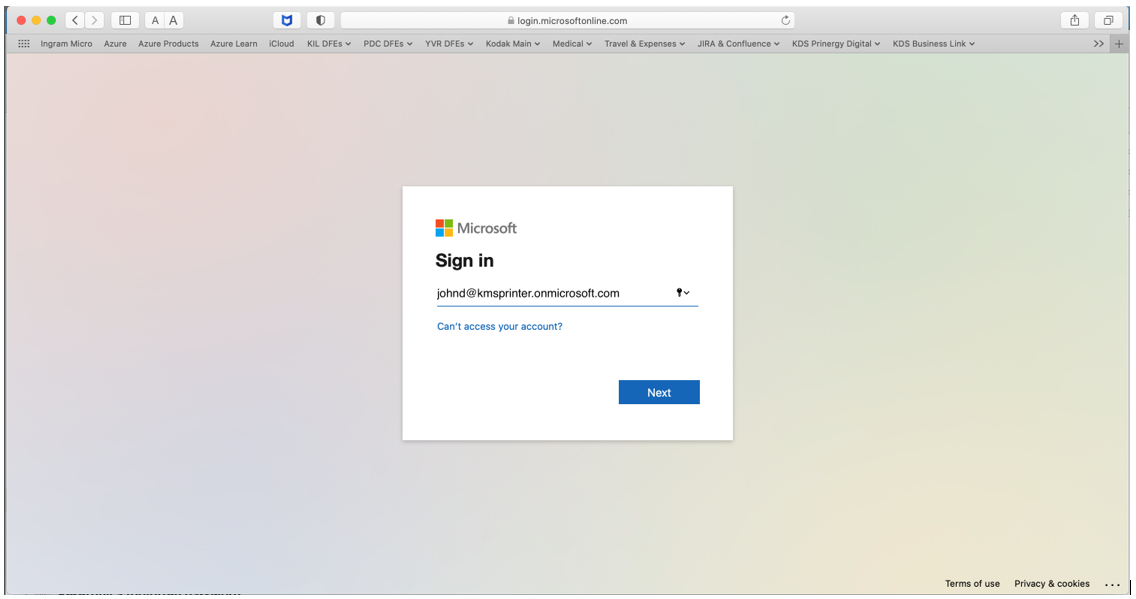
Task: Open the Share sheet icon
Action: [1075, 20]
